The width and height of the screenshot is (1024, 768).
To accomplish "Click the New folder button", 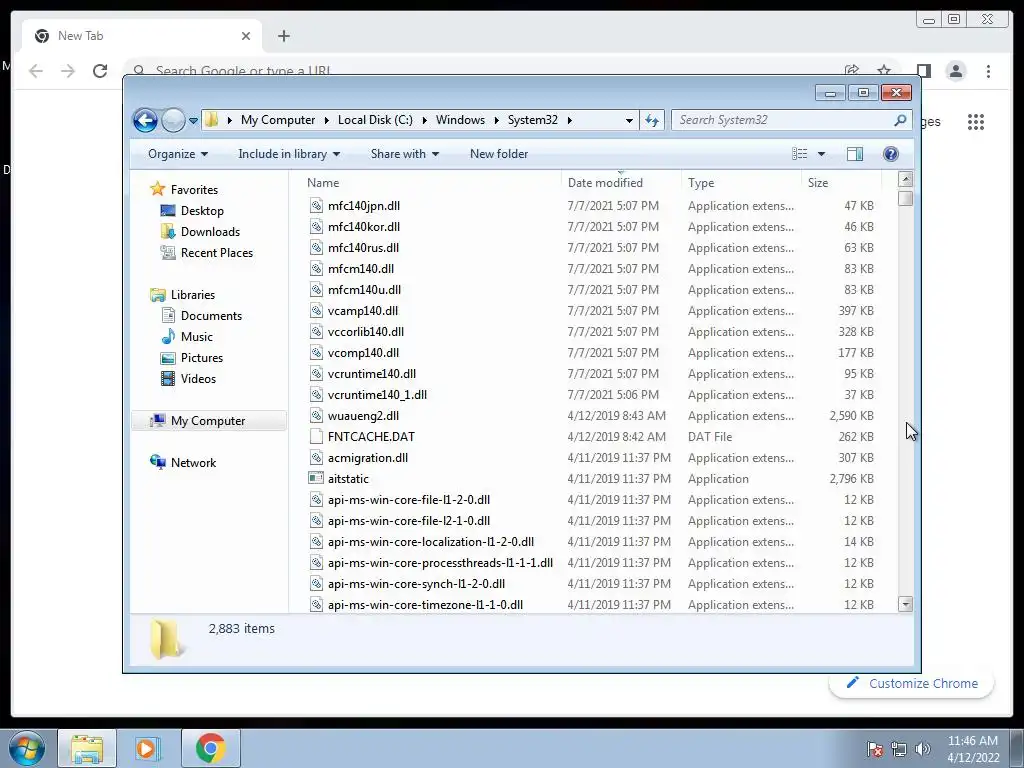I will [x=499, y=154].
